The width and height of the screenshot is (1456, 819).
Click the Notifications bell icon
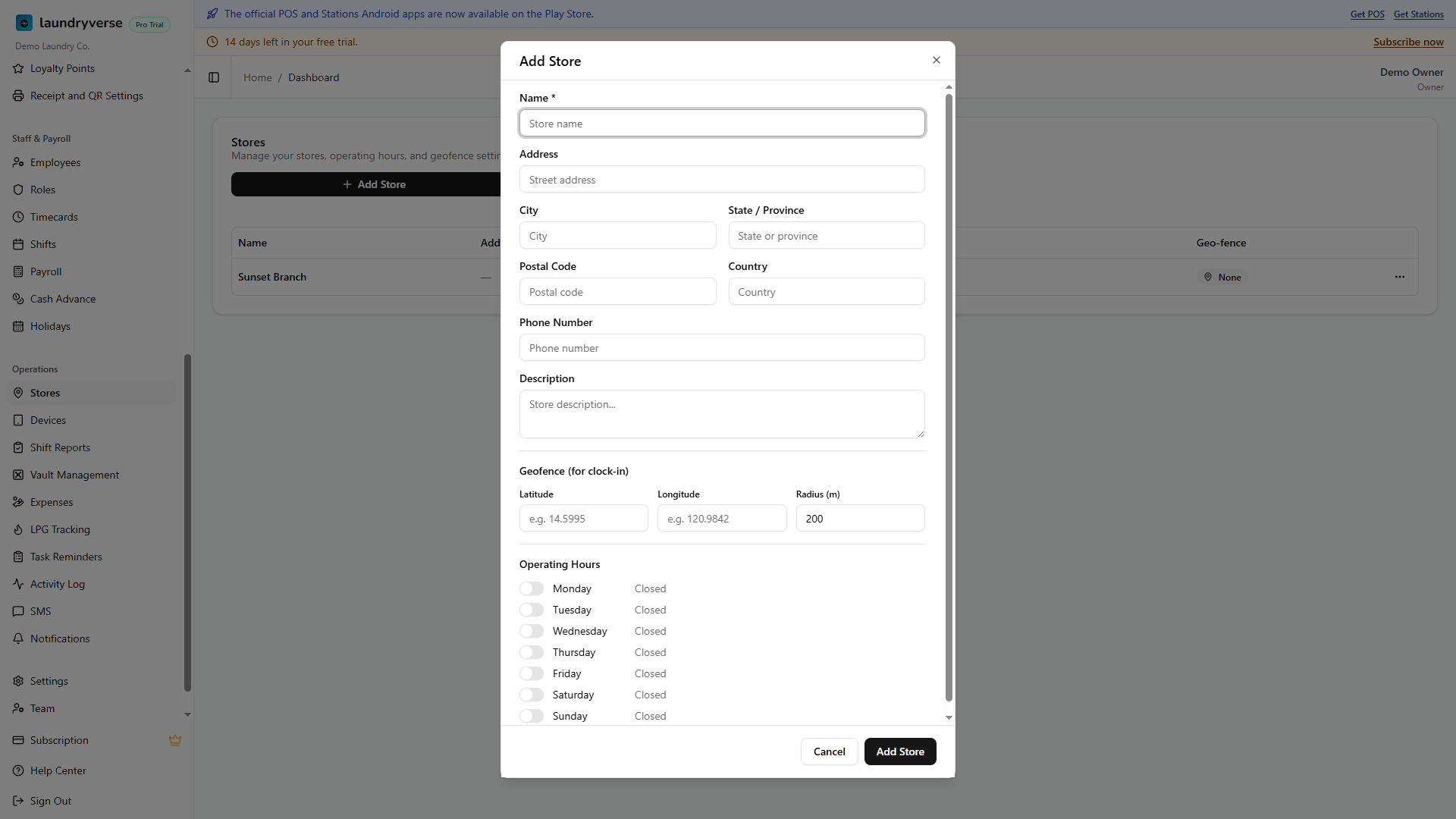(x=18, y=639)
